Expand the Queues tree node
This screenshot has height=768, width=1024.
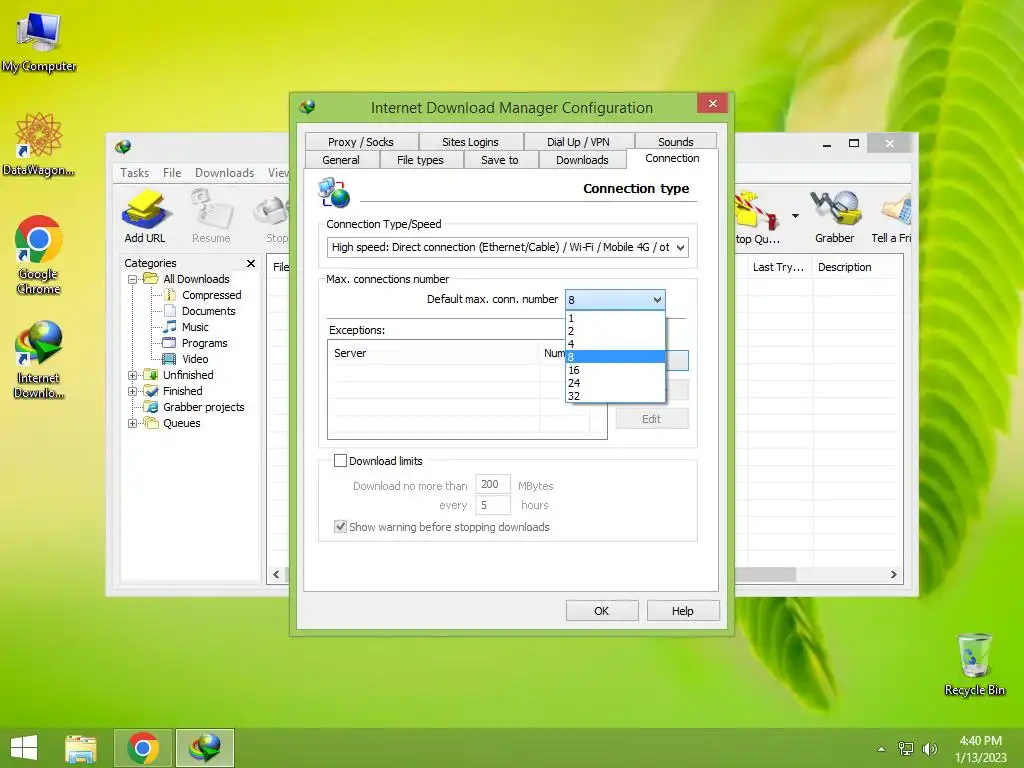133,423
